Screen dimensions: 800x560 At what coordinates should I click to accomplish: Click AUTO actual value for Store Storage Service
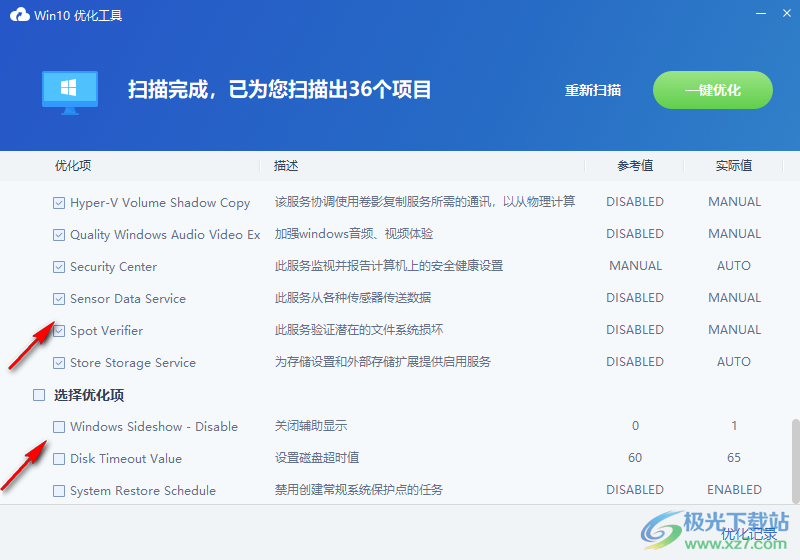pos(734,362)
